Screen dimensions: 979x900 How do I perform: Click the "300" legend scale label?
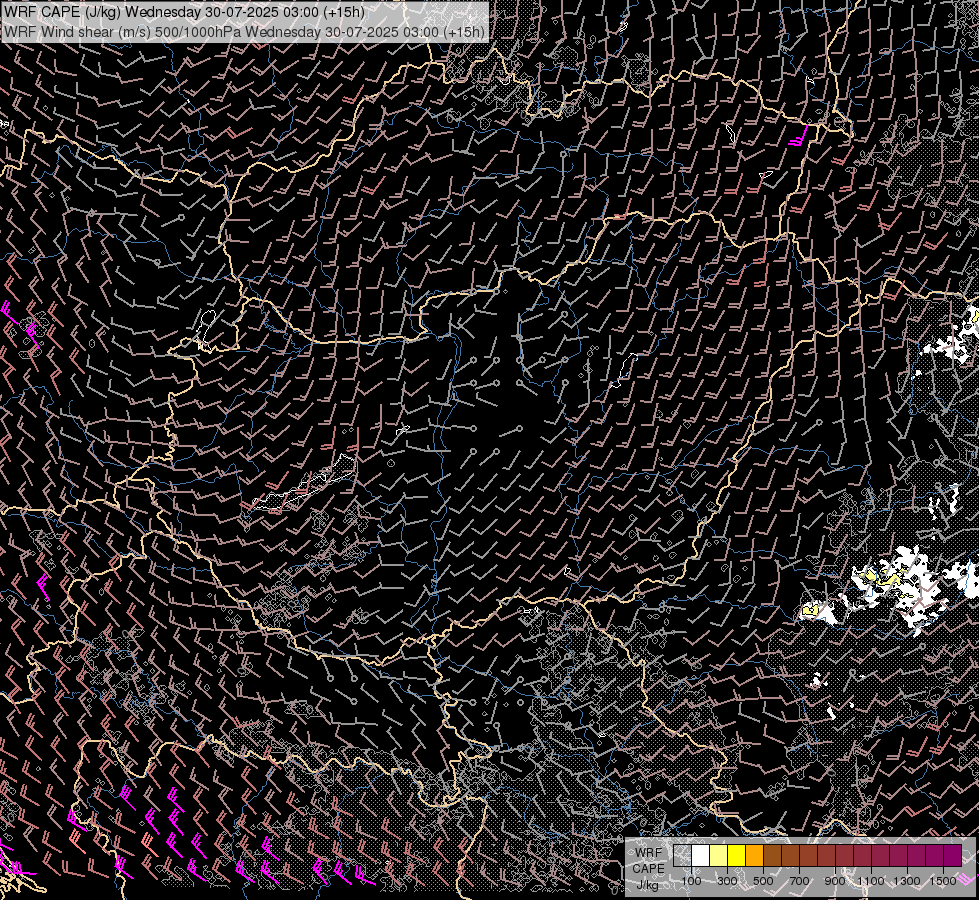point(727,881)
